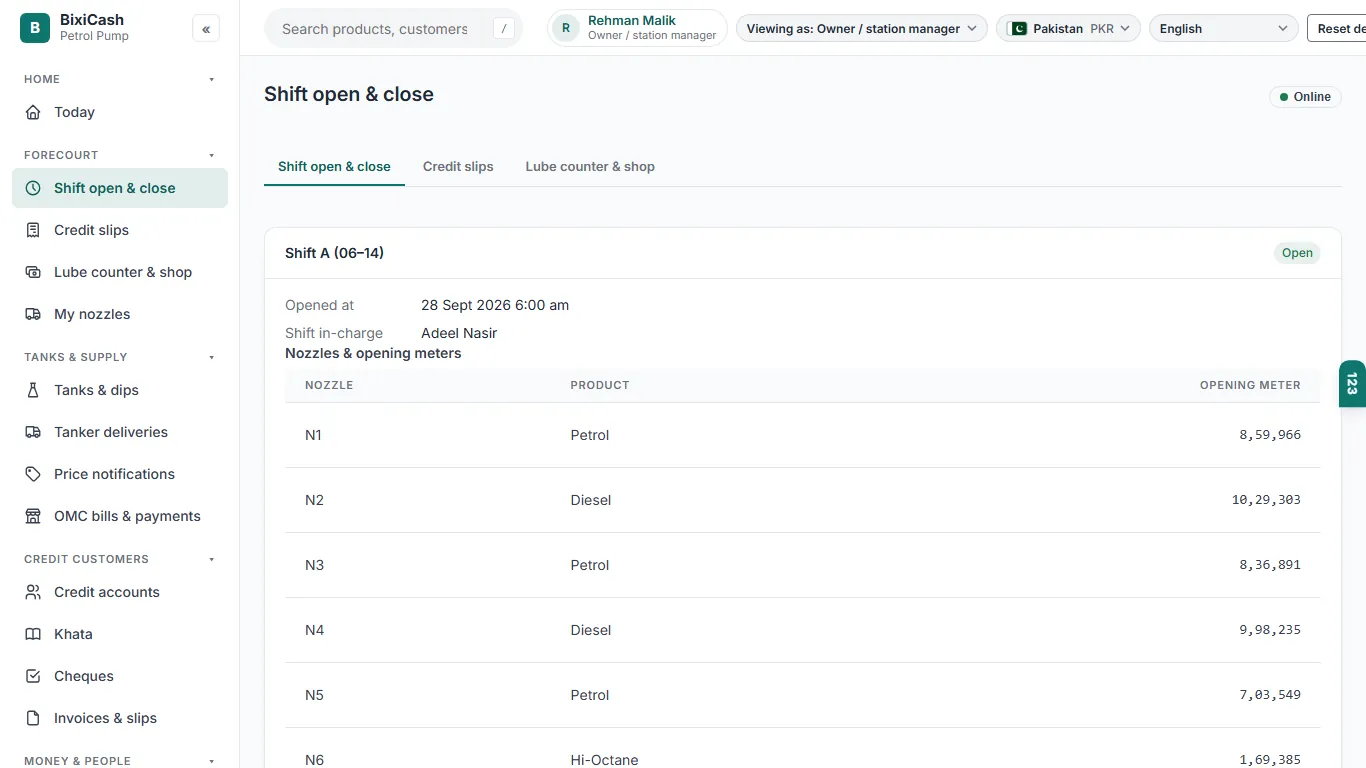The height and width of the screenshot is (768, 1366).
Task: Click the Online status badge
Action: pos(1305,97)
